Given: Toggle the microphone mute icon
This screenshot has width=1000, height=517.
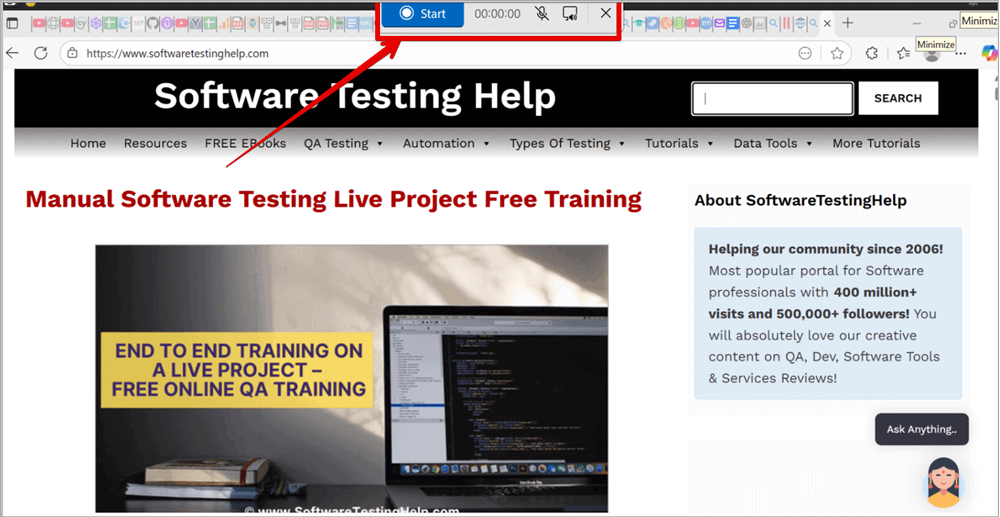Looking at the screenshot, I should pyautogui.click(x=541, y=13).
